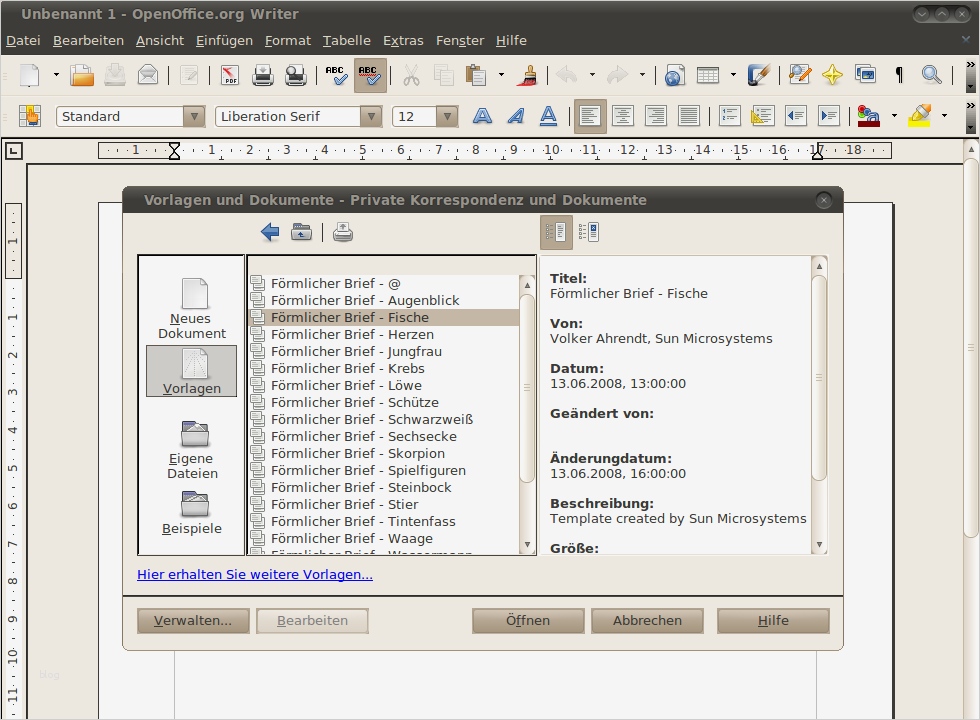The image size is (980, 720).
Task: Toggle nonprinting characters pilcrow
Action: click(898, 75)
